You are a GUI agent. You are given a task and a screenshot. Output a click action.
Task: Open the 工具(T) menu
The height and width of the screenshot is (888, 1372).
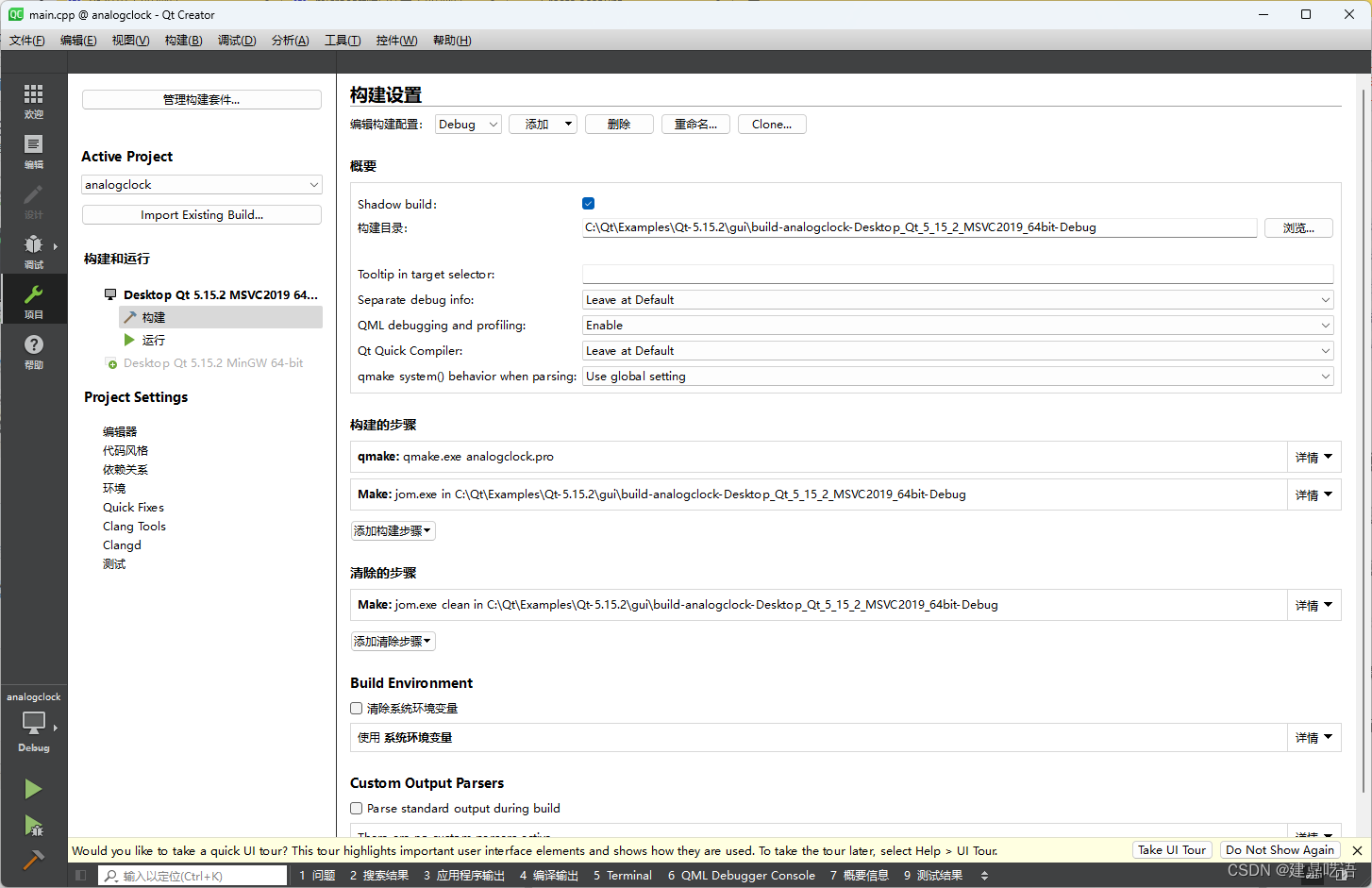point(343,40)
